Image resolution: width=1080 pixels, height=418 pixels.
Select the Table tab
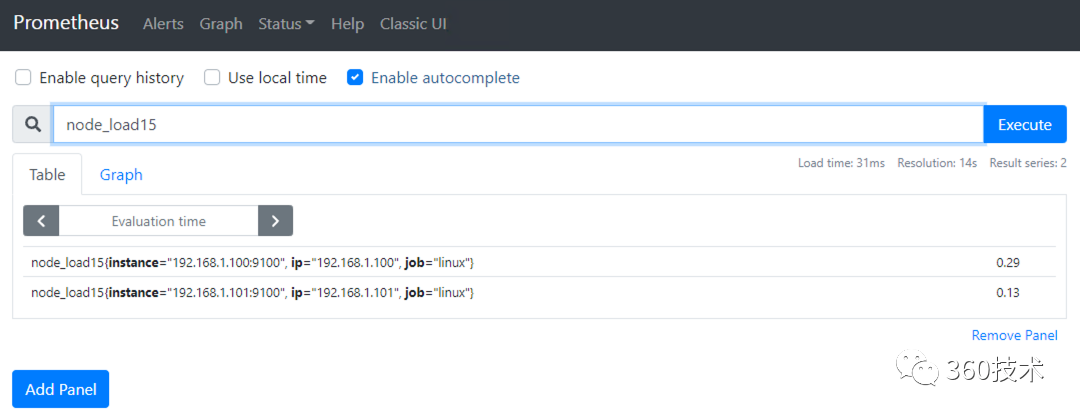click(x=47, y=174)
